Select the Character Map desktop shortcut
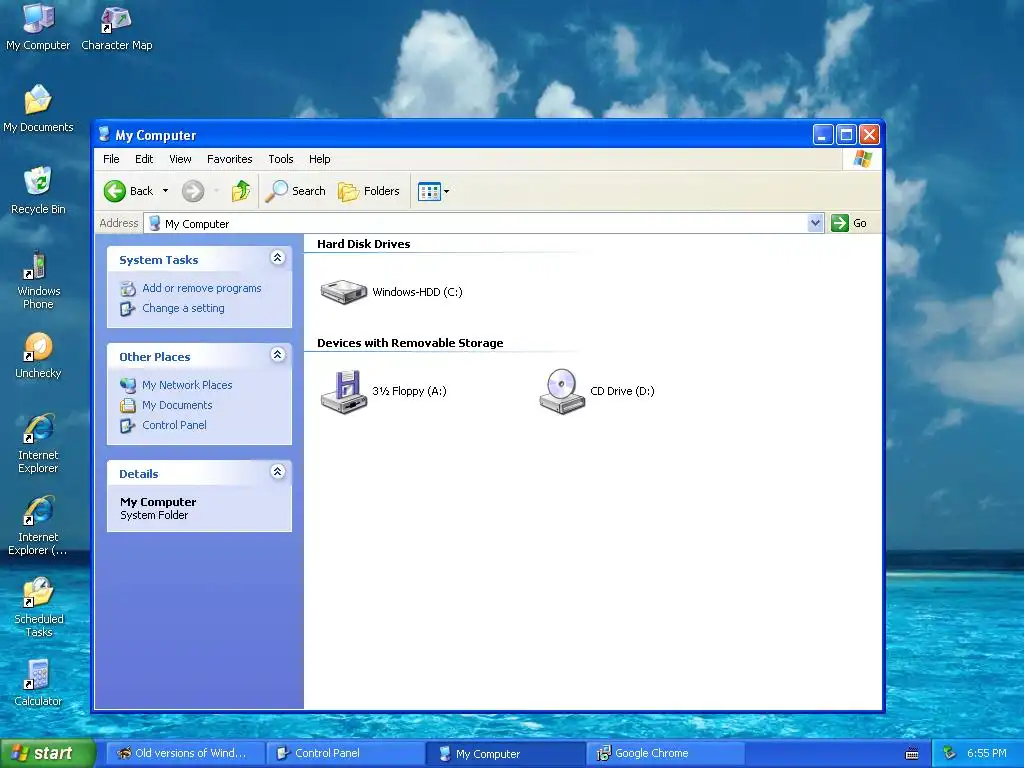Viewport: 1024px width, 768px height. tap(116, 27)
